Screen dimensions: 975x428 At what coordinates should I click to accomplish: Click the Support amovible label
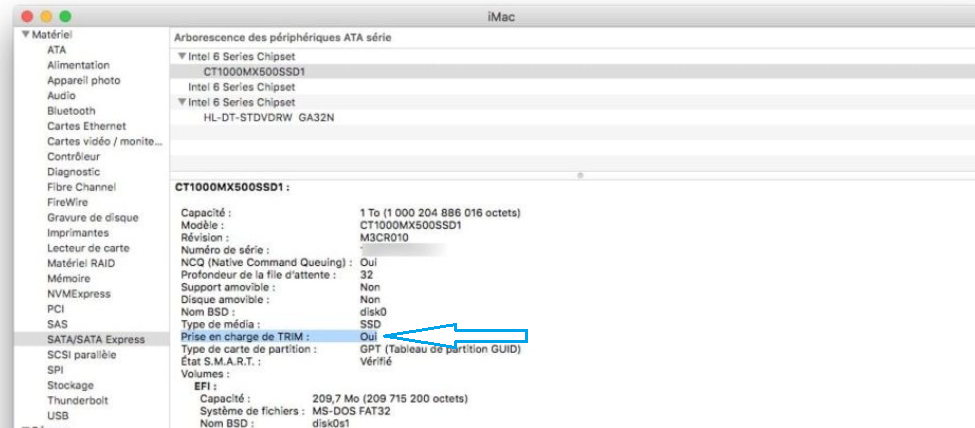point(228,287)
